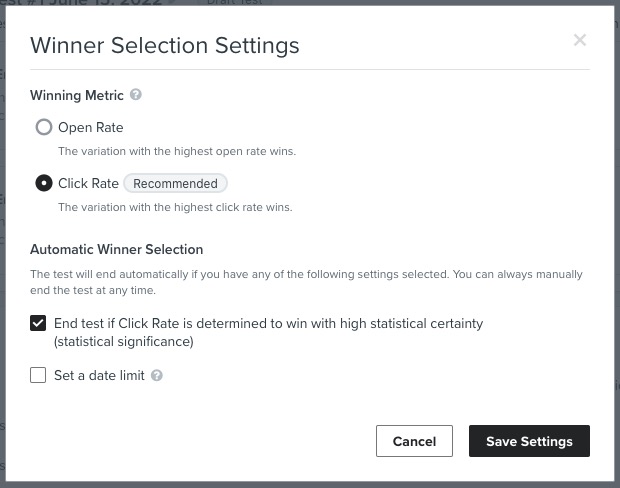The width and height of the screenshot is (620, 488).
Task: Close the Winner Selection Settings dialog
Action: [x=579, y=40]
